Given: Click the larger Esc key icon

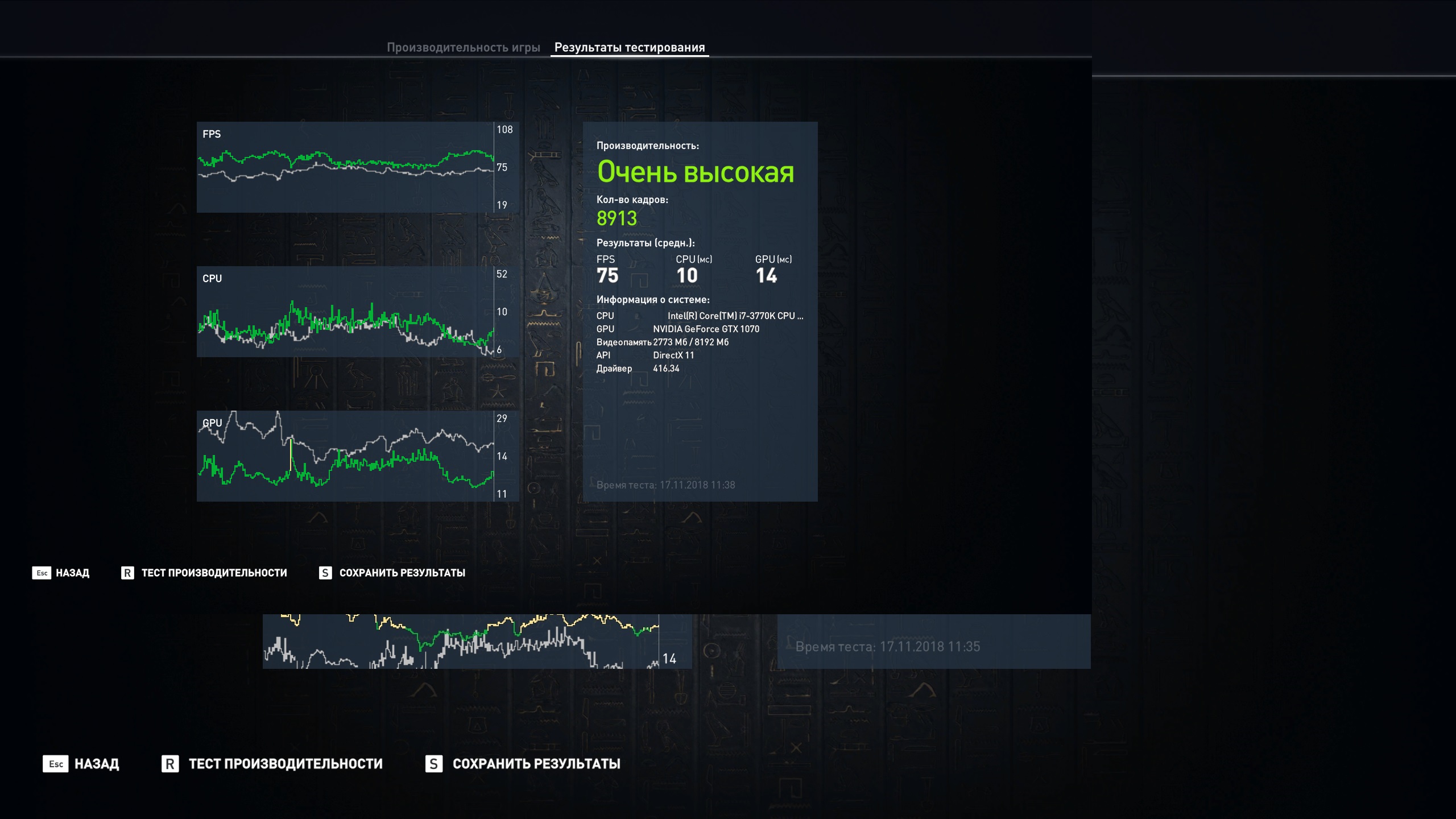Looking at the screenshot, I should (55, 764).
